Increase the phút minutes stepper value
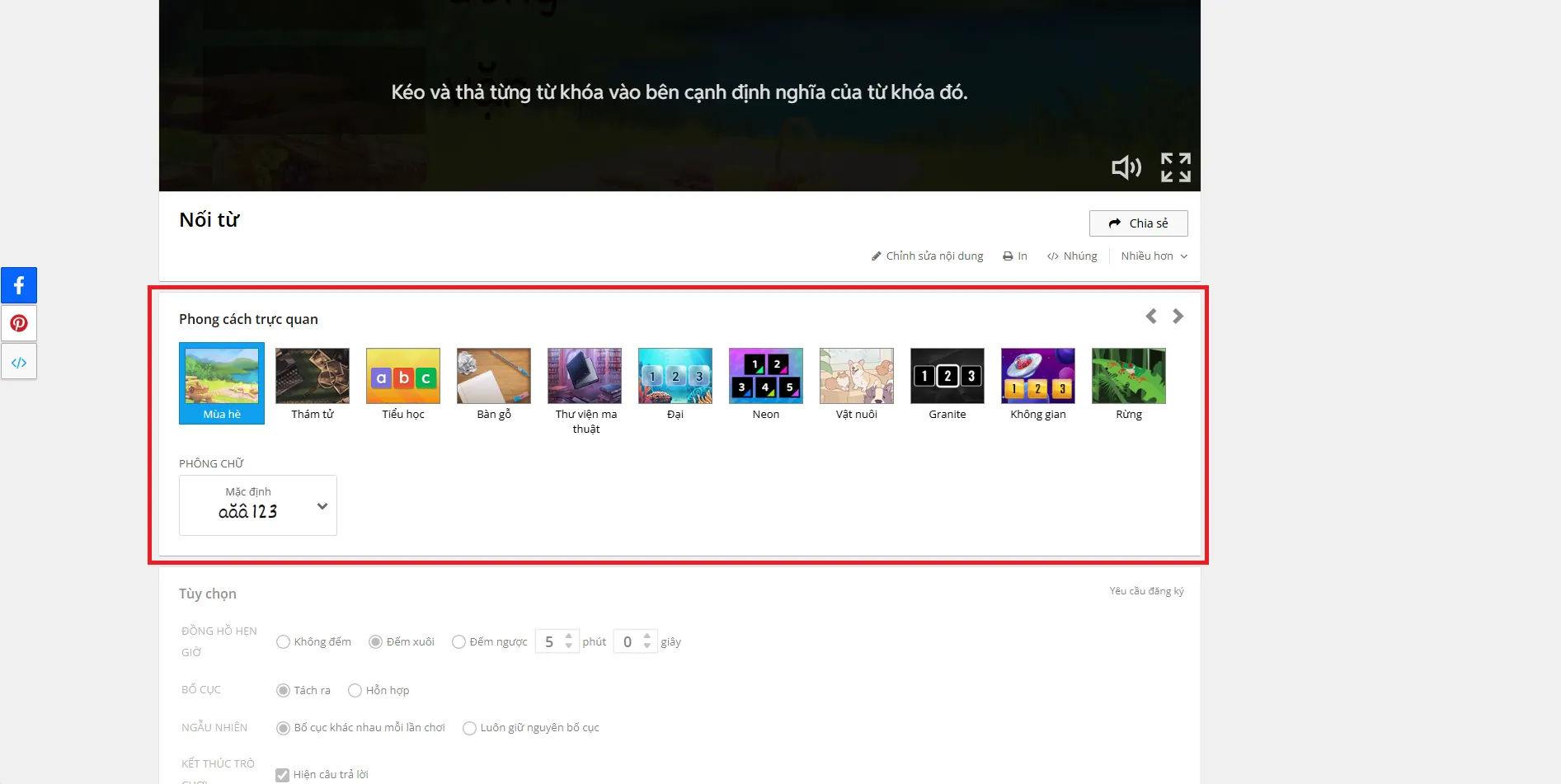Viewport: 1561px width, 784px height. [569, 636]
